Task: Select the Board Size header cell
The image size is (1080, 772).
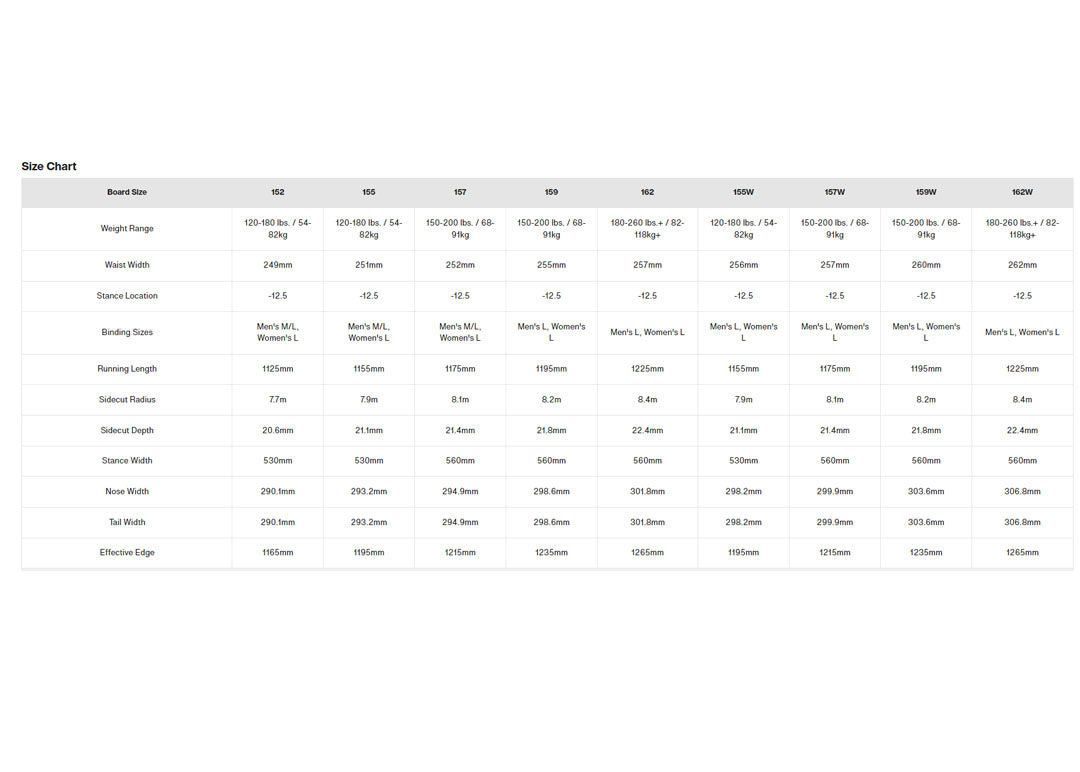Action: pos(127,192)
